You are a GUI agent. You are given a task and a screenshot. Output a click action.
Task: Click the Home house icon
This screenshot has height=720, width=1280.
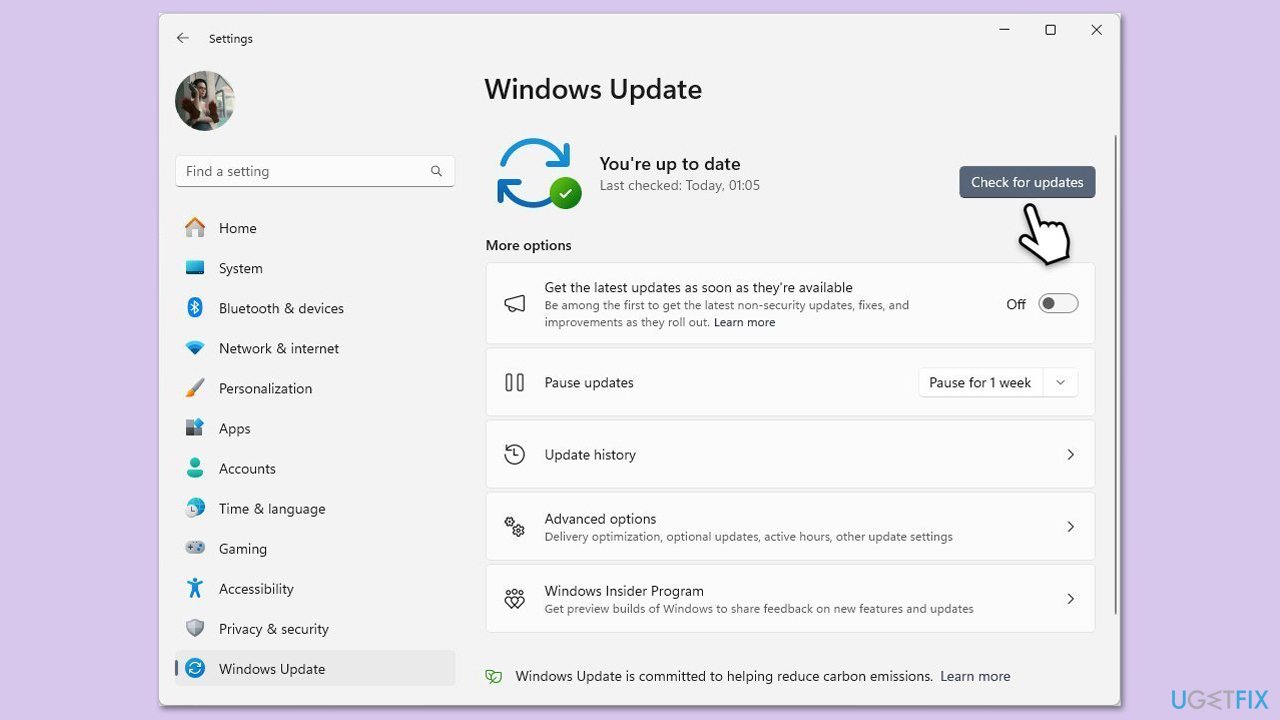click(196, 228)
